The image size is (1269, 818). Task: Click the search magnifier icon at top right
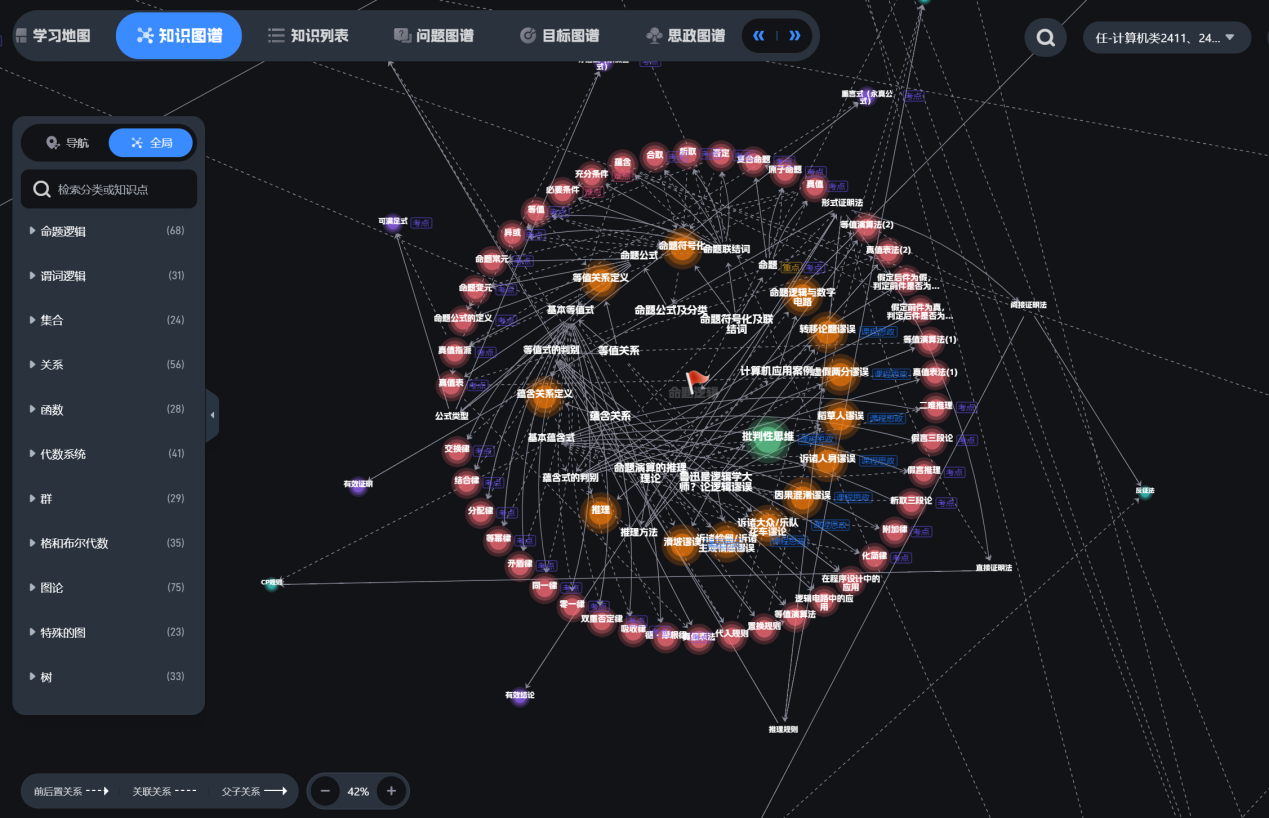(x=1045, y=38)
